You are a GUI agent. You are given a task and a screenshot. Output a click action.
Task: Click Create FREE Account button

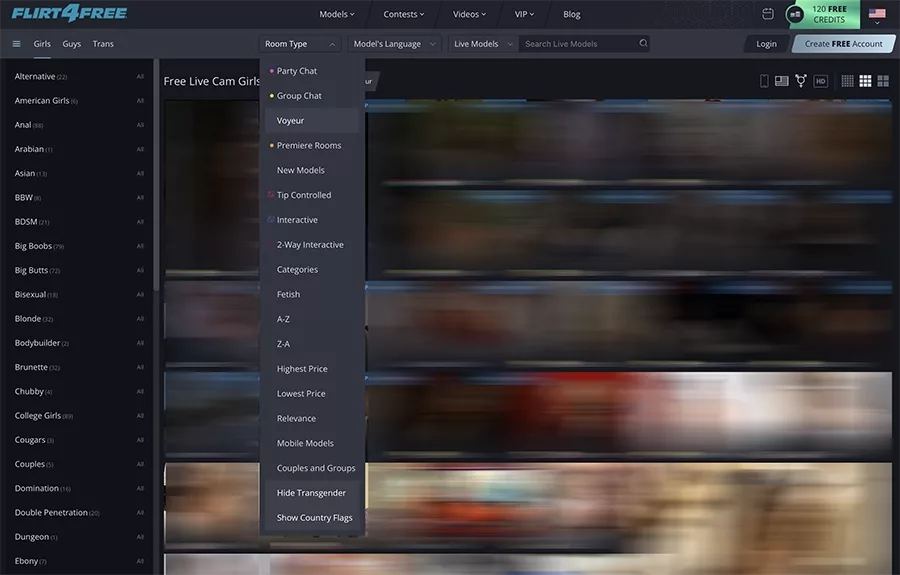(x=843, y=44)
